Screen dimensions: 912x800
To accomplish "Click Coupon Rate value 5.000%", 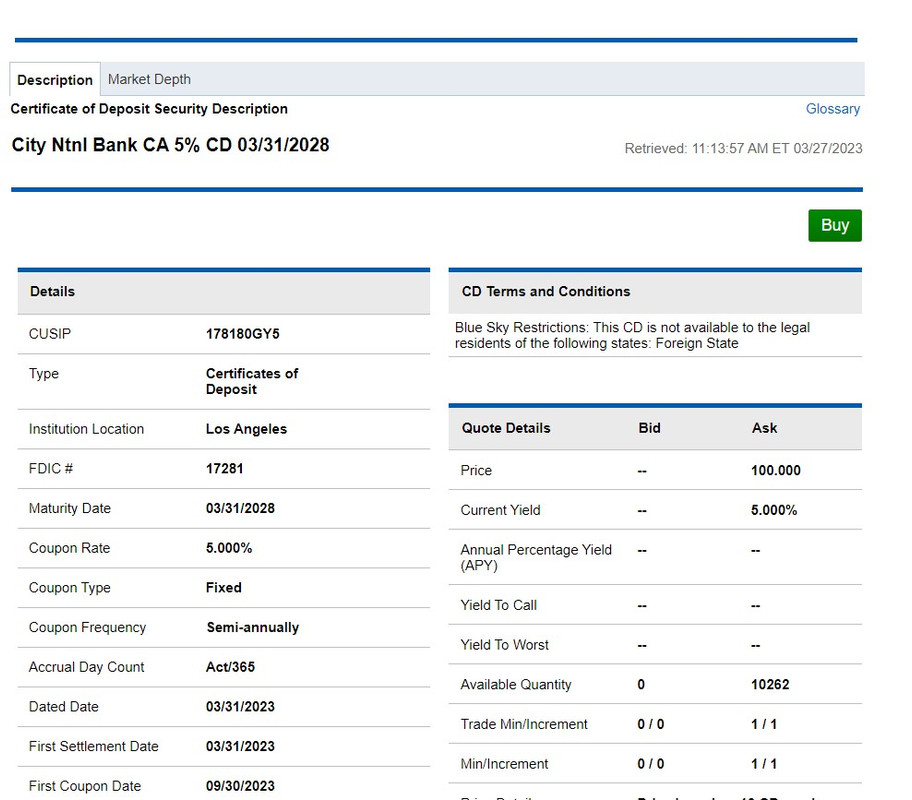I will click(x=229, y=548).
